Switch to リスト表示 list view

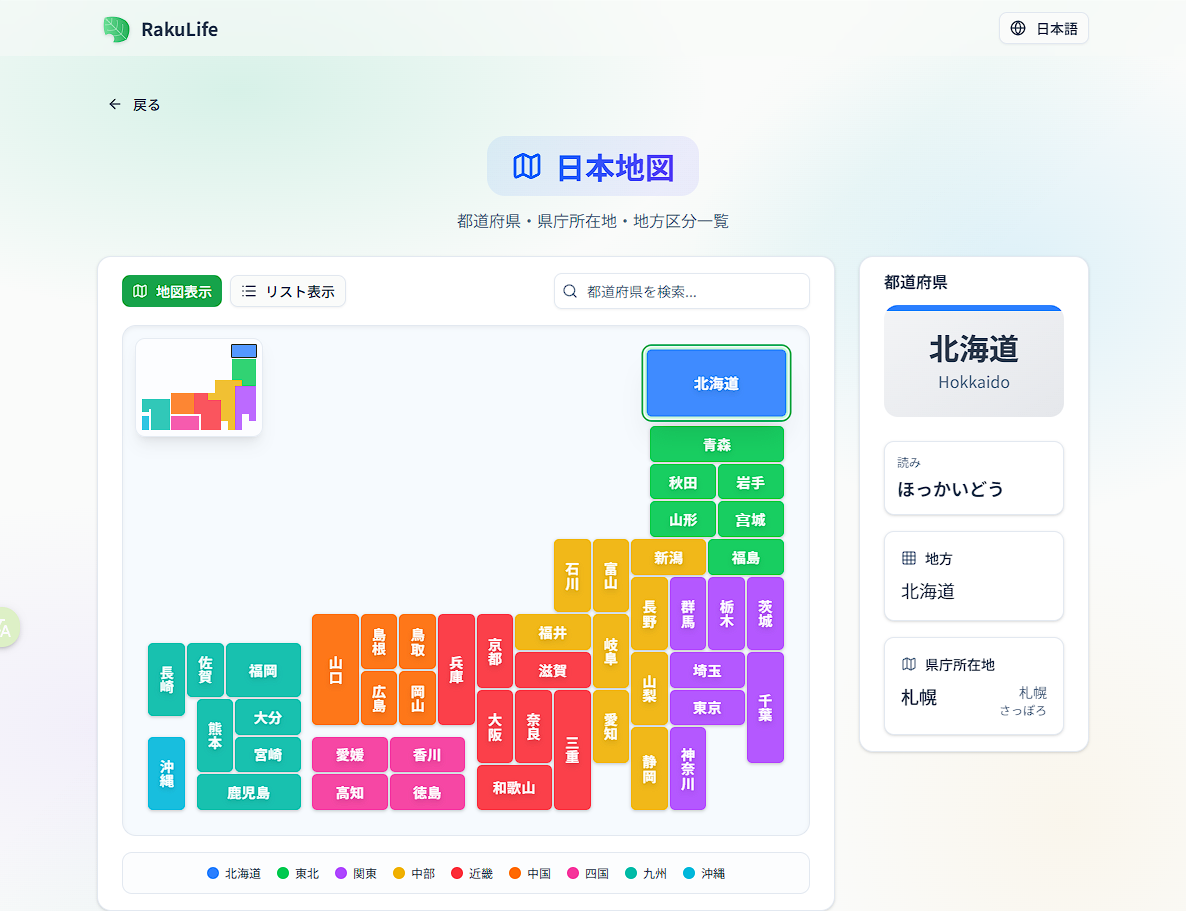[288, 291]
